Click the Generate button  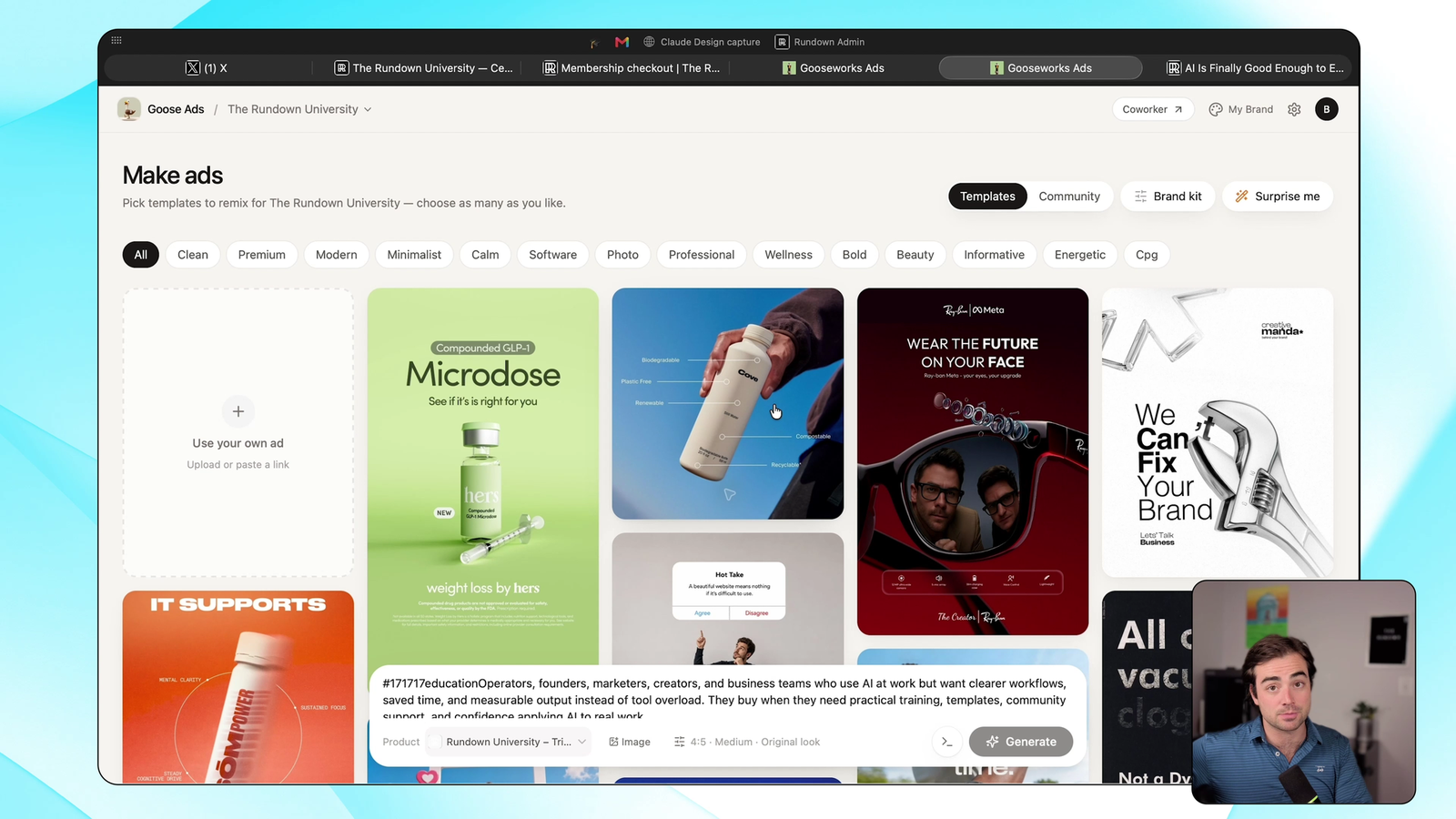click(1021, 742)
